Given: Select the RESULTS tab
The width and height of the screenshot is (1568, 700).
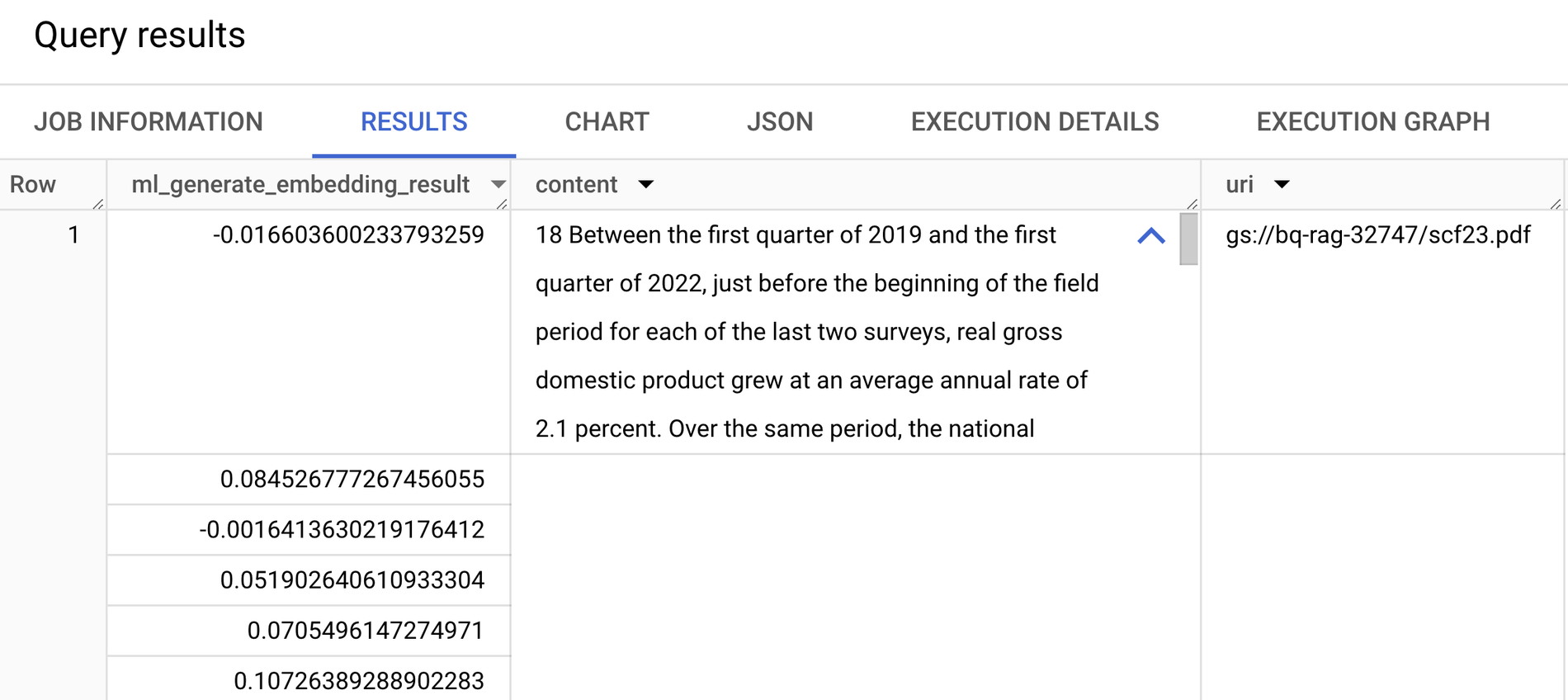Looking at the screenshot, I should tap(413, 122).
